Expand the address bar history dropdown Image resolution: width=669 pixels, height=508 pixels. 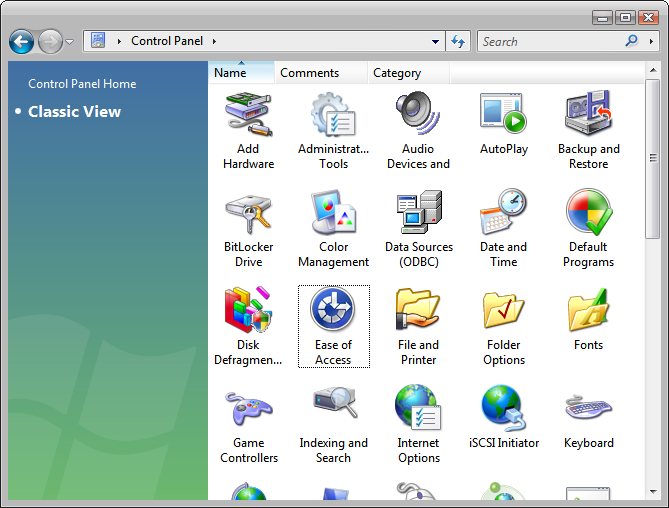coord(436,42)
